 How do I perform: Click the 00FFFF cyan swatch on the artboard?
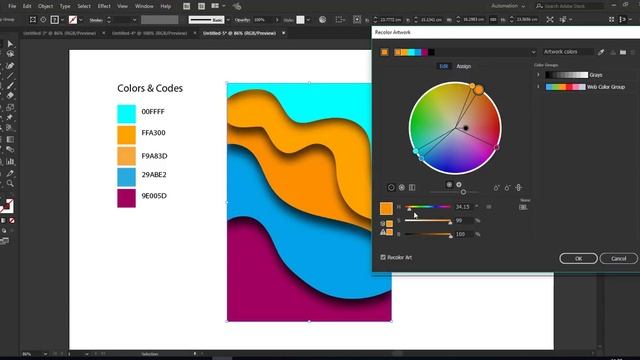[x=127, y=114]
